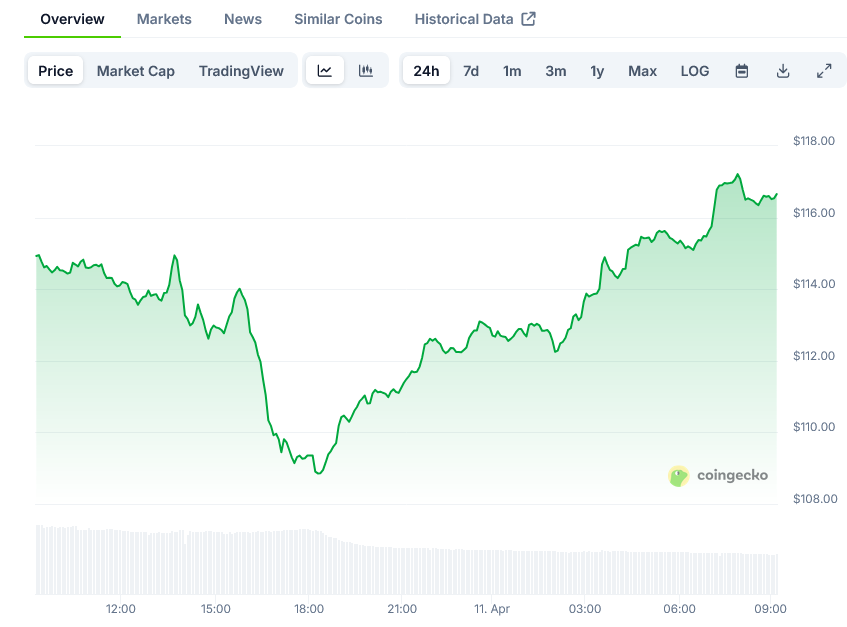Switch to the Markets tab

(164, 19)
